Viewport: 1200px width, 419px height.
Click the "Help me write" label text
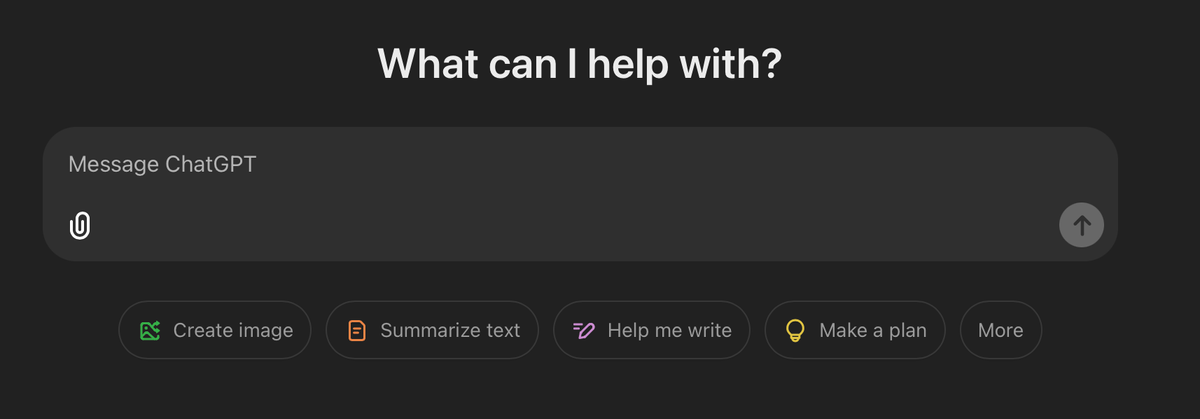(669, 330)
